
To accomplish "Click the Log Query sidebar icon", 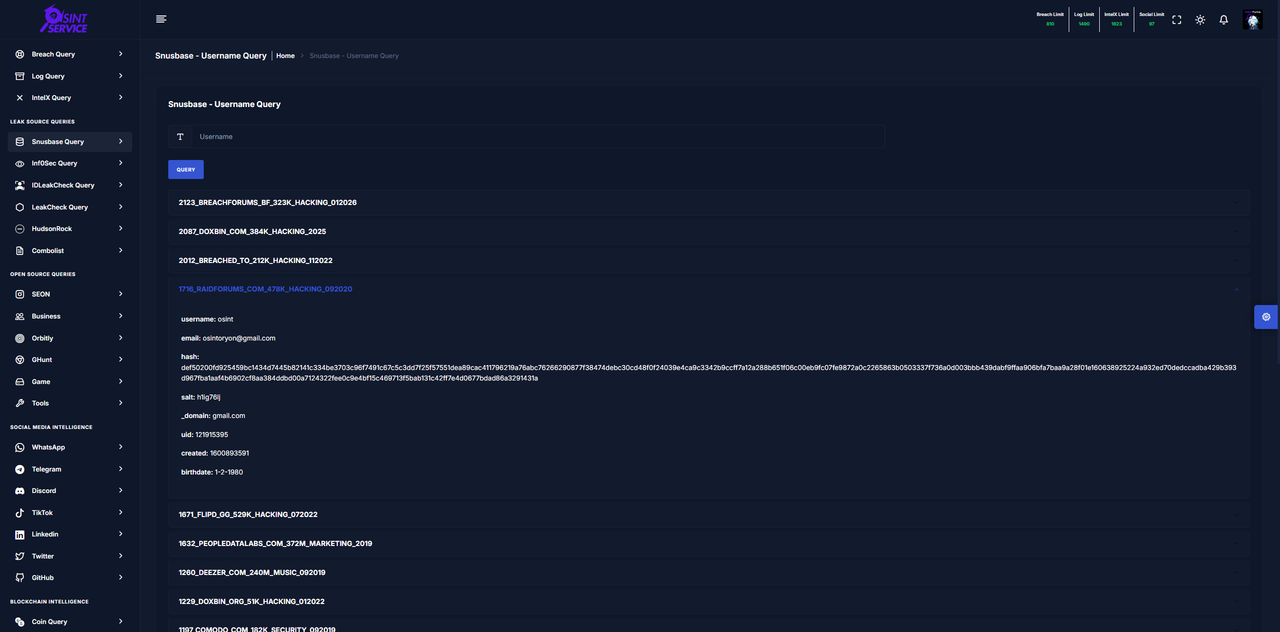I will click(x=20, y=76).
